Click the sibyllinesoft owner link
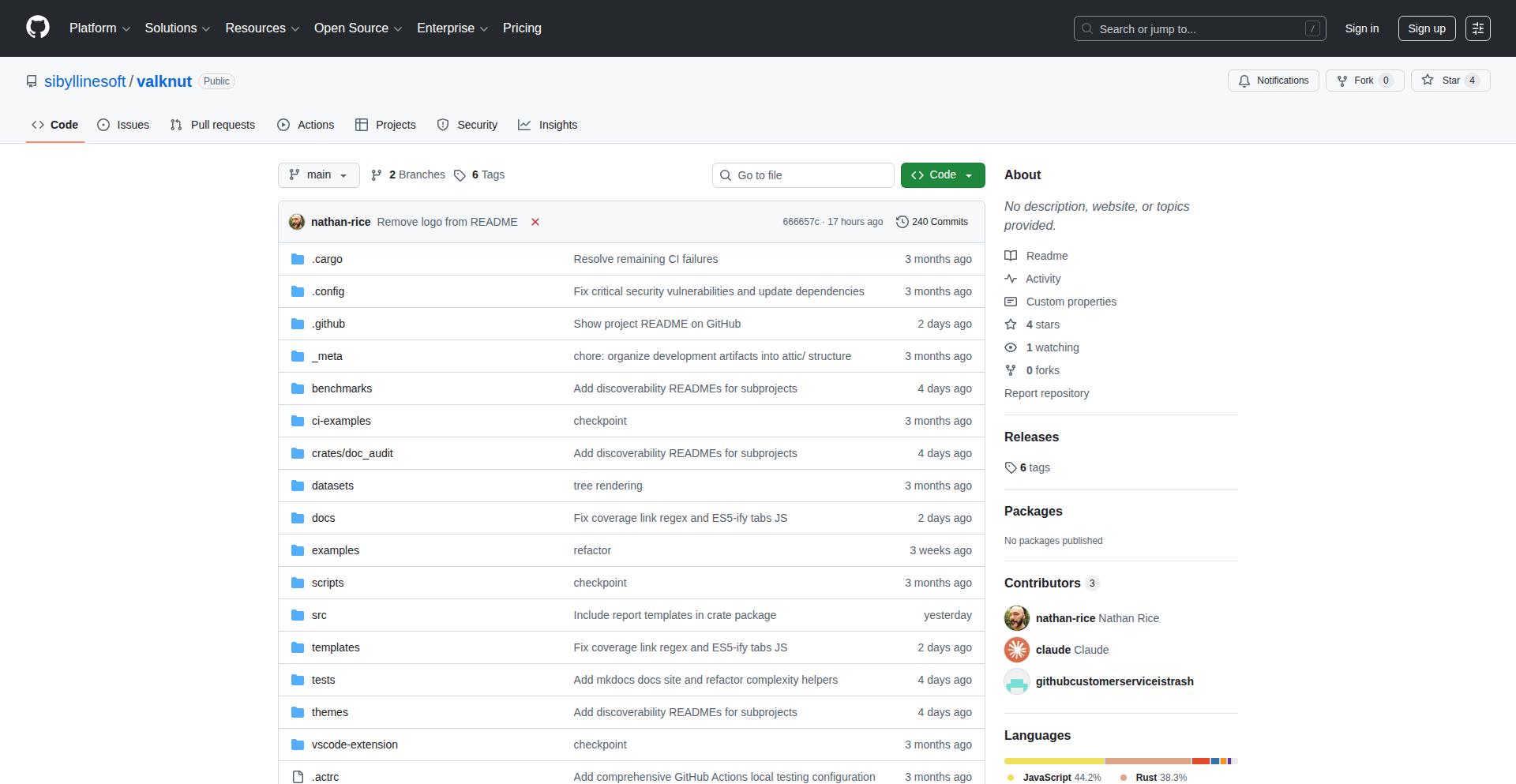 (x=84, y=81)
